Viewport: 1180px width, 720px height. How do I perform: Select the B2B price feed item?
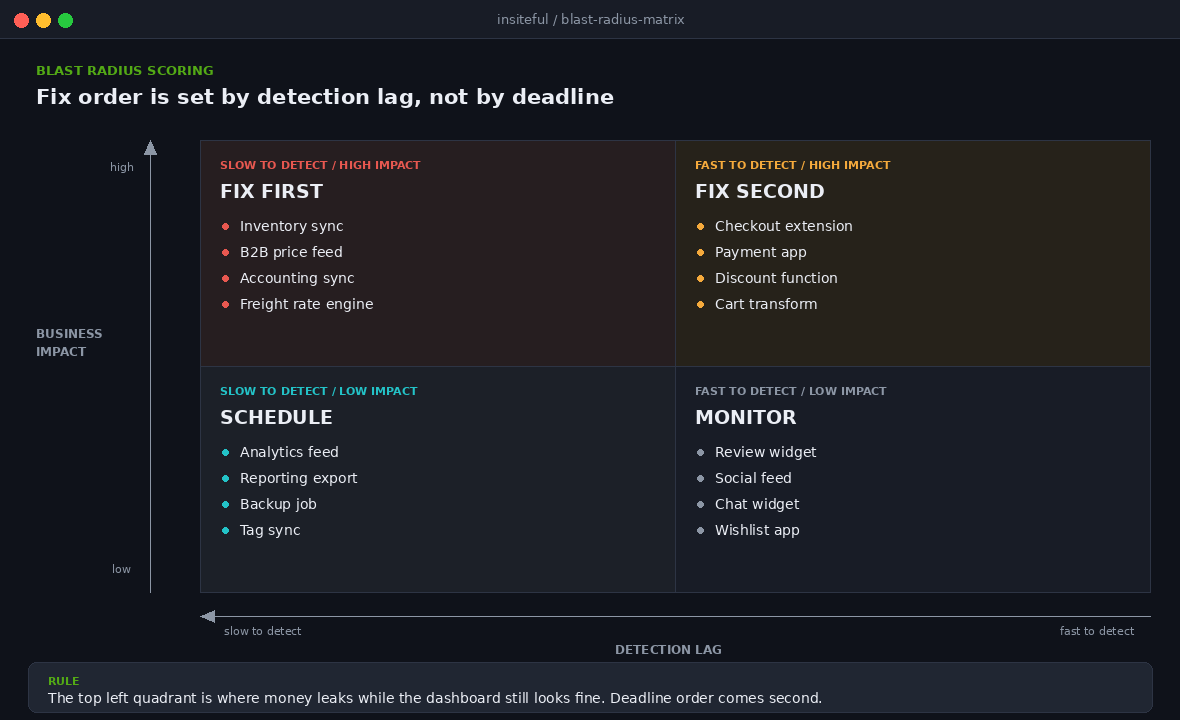[290, 252]
